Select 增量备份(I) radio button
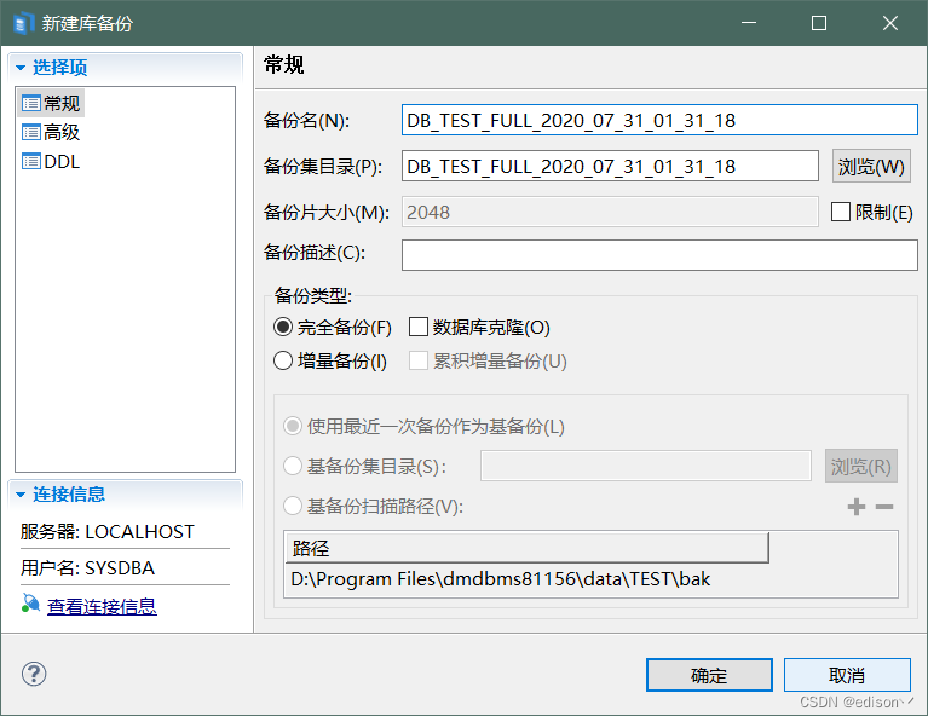The width and height of the screenshot is (929, 717). (x=283, y=360)
